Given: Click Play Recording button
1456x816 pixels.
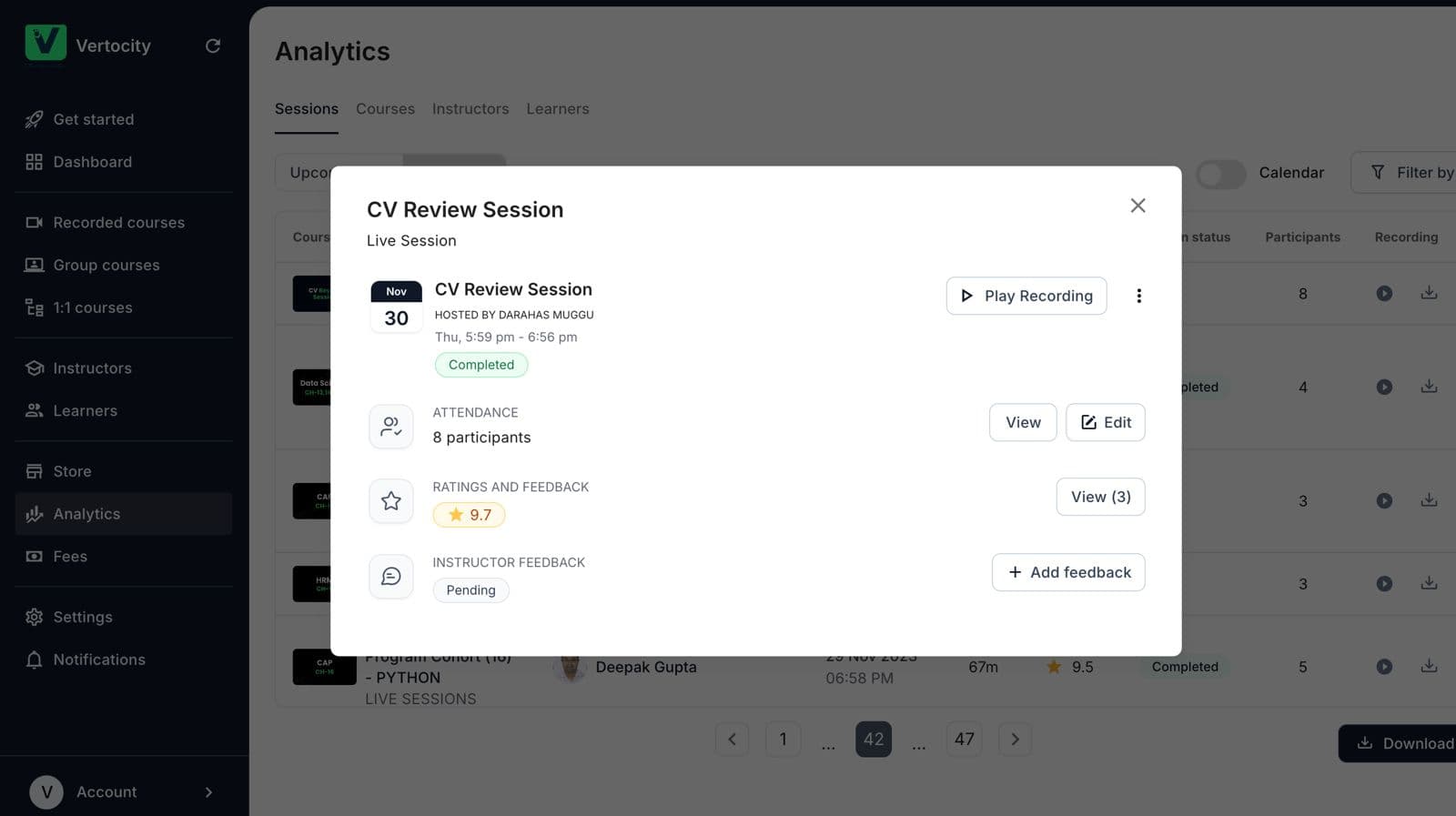Looking at the screenshot, I should (x=1026, y=296).
